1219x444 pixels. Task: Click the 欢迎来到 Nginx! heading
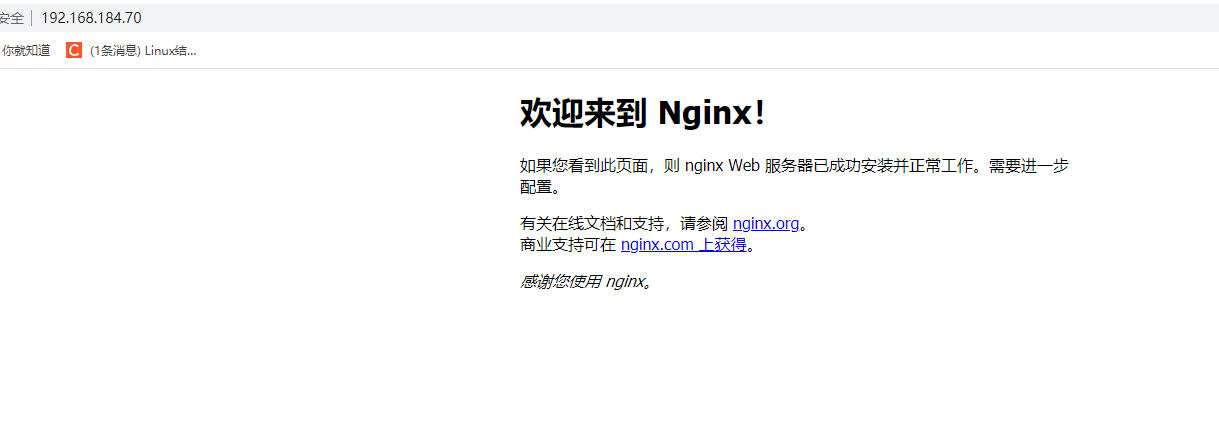(642, 113)
